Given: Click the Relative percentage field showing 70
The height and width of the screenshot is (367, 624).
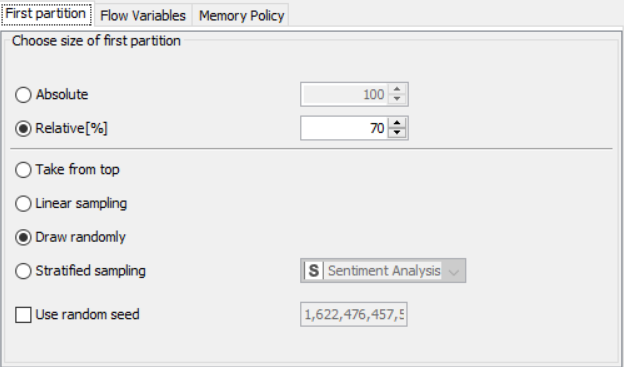Looking at the screenshot, I should [344, 128].
